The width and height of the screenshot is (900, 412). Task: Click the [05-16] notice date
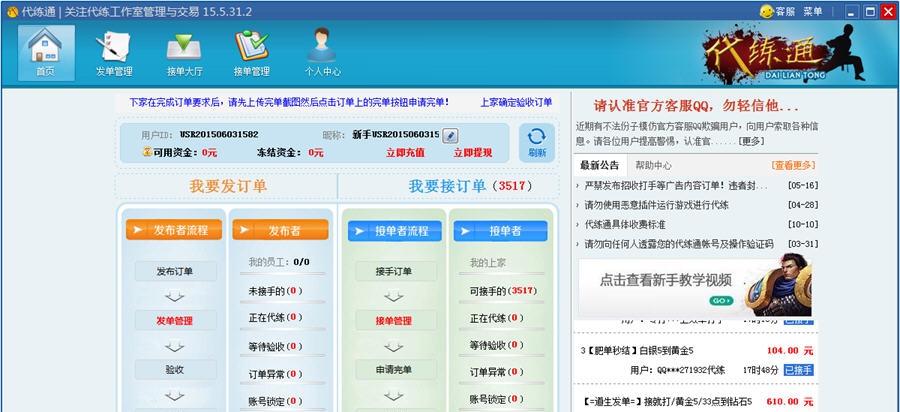tap(802, 185)
